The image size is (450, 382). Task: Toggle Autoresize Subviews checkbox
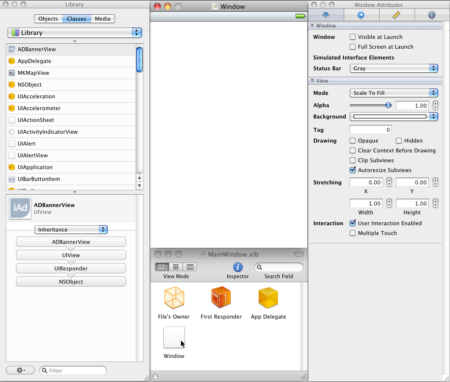352,170
